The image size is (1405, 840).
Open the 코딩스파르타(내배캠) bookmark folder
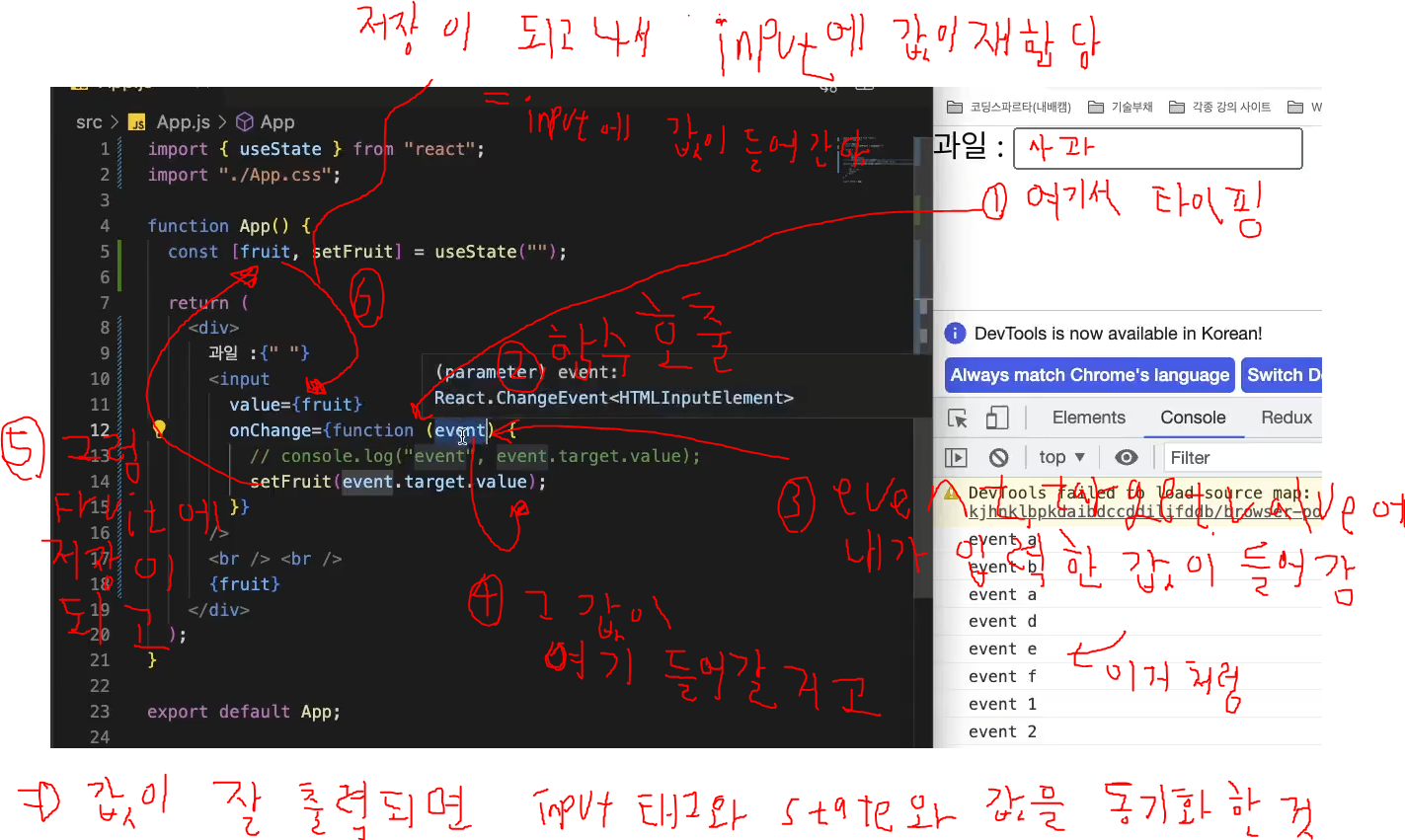click(x=1009, y=107)
